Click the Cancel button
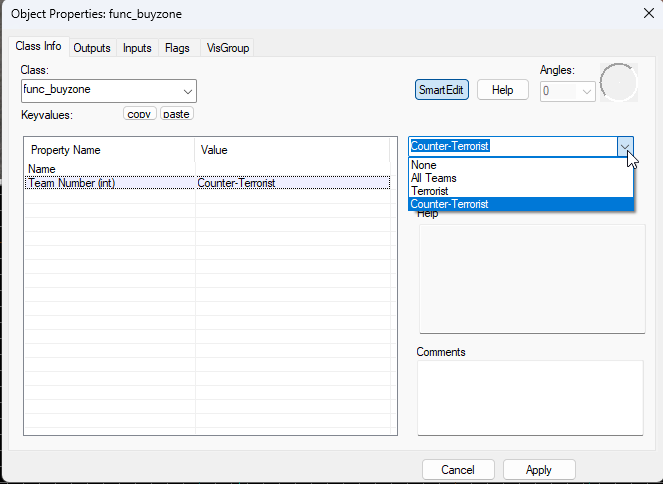This screenshot has width=663, height=484. tap(458, 470)
